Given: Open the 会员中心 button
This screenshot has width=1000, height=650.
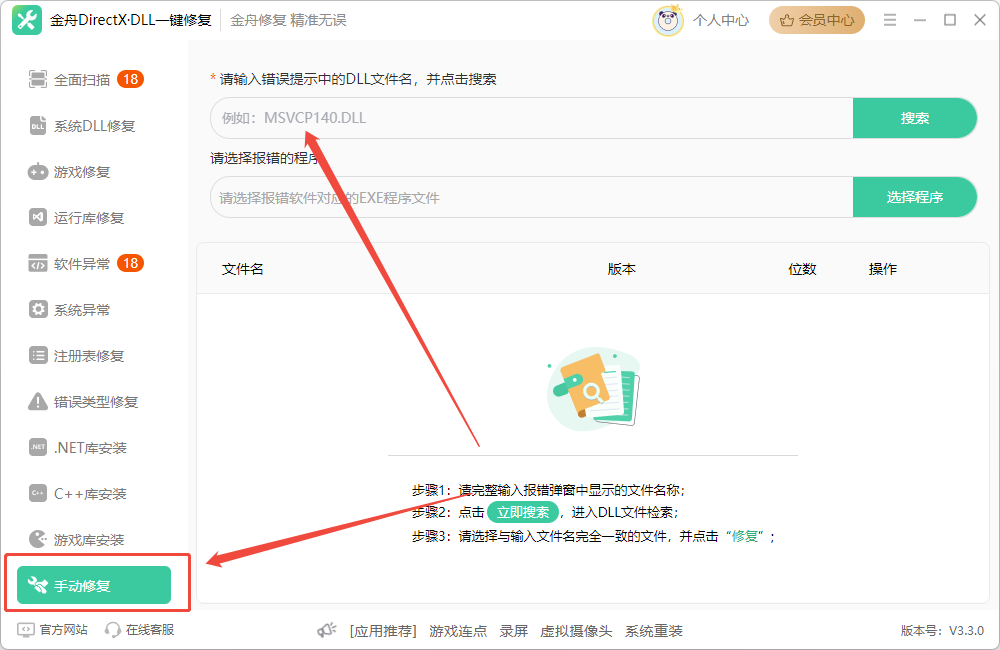Looking at the screenshot, I should (817, 20).
